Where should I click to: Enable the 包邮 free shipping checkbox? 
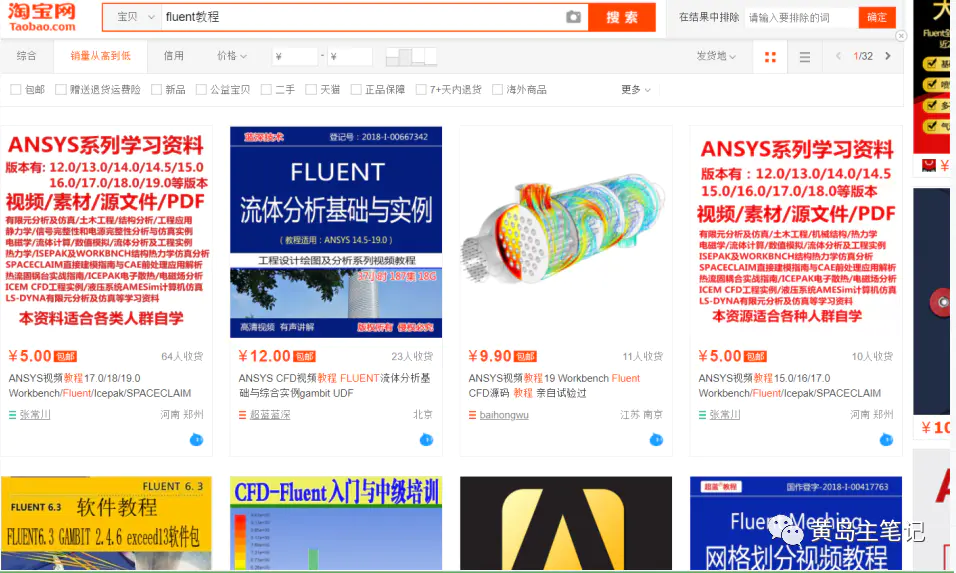pos(16,90)
